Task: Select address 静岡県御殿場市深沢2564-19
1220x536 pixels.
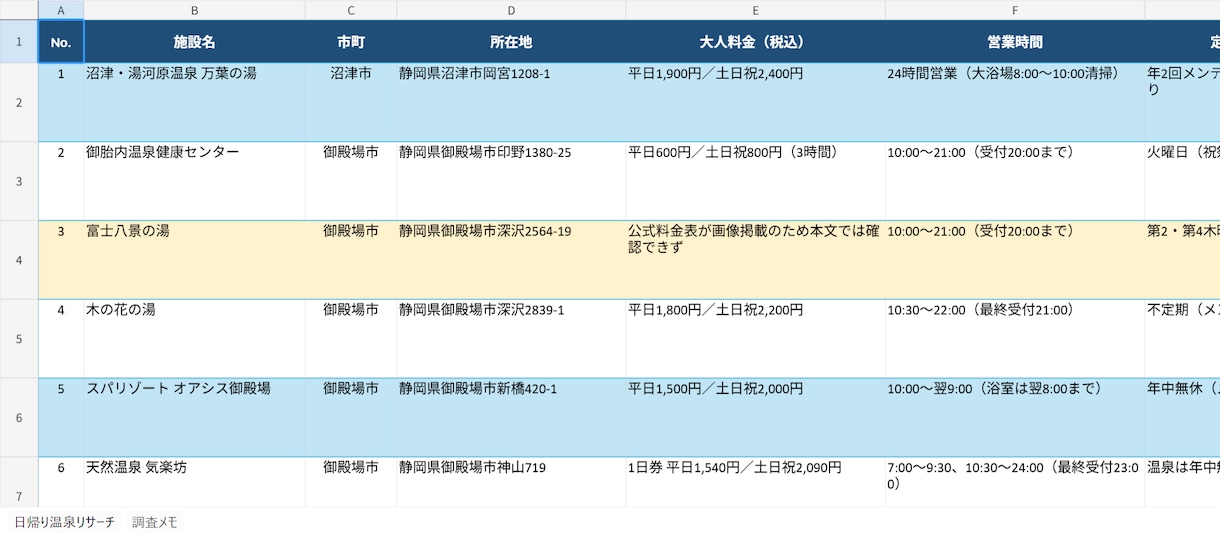Action: (x=511, y=260)
